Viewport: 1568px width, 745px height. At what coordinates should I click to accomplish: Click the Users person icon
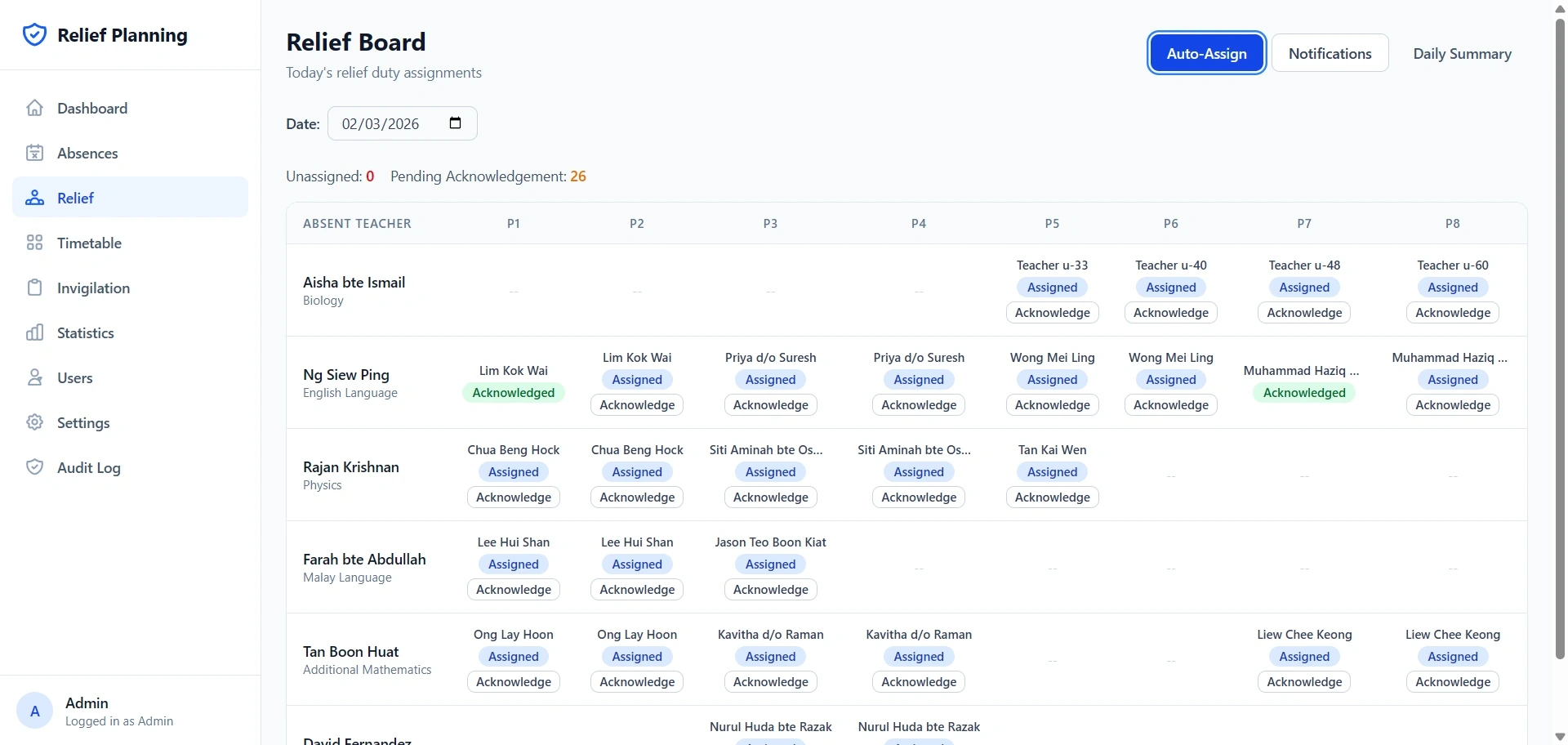pos(34,377)
